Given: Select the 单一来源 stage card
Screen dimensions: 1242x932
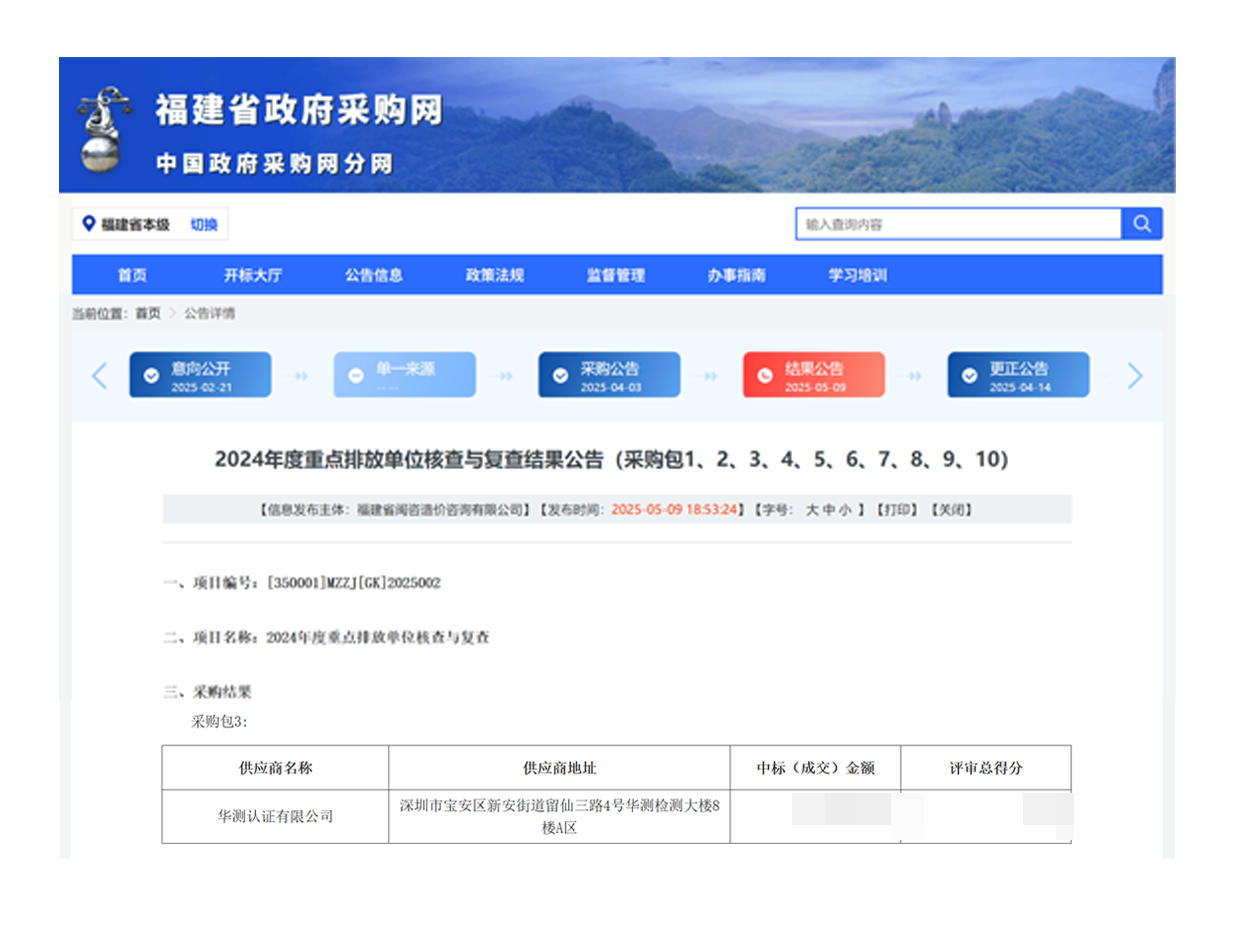Looking at the screenshot, I should (x=405, y=375).
